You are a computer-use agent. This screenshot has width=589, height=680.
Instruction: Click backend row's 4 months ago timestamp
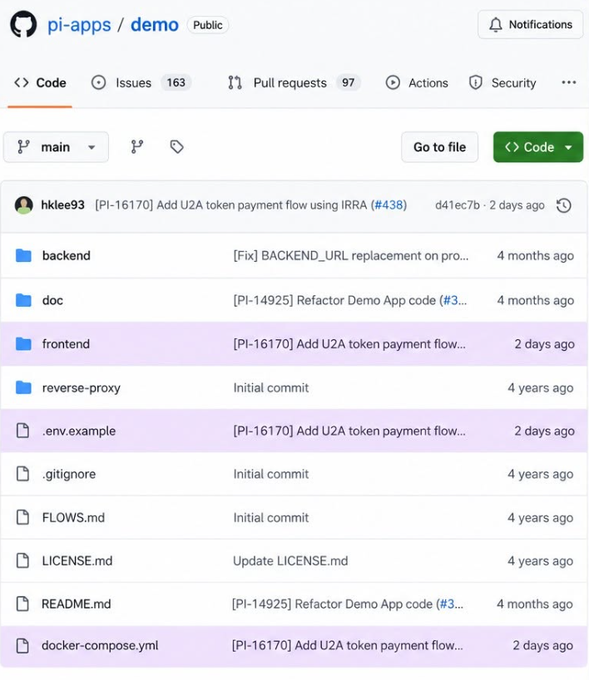coord(536,255)
